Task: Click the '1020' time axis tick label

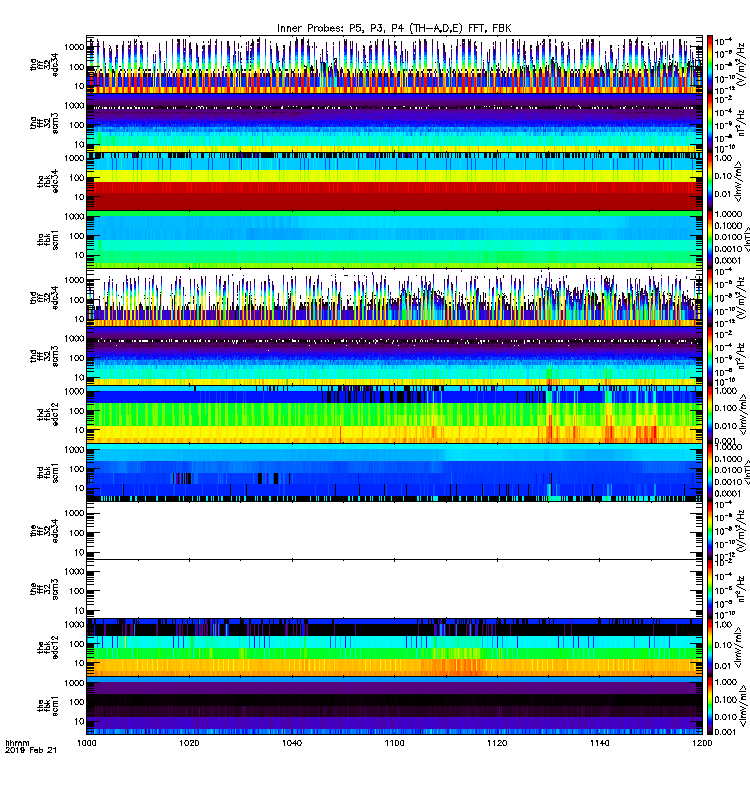Action: click(189, 743)
